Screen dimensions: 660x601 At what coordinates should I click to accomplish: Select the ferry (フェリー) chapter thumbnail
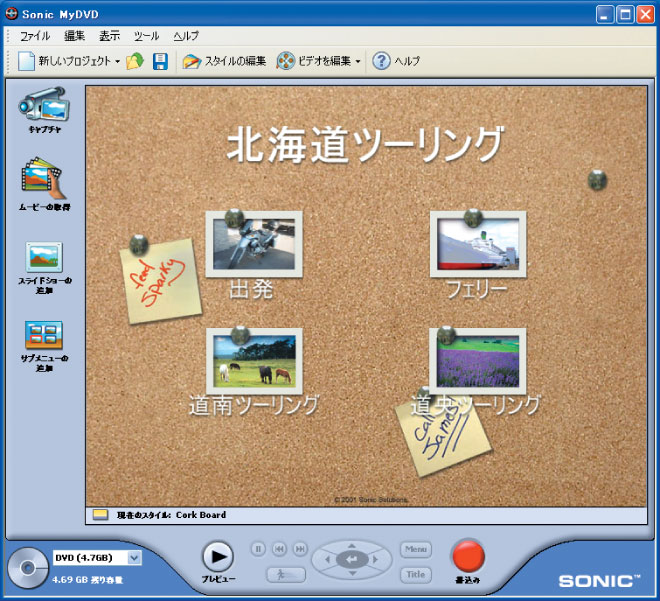pos(475,244)
